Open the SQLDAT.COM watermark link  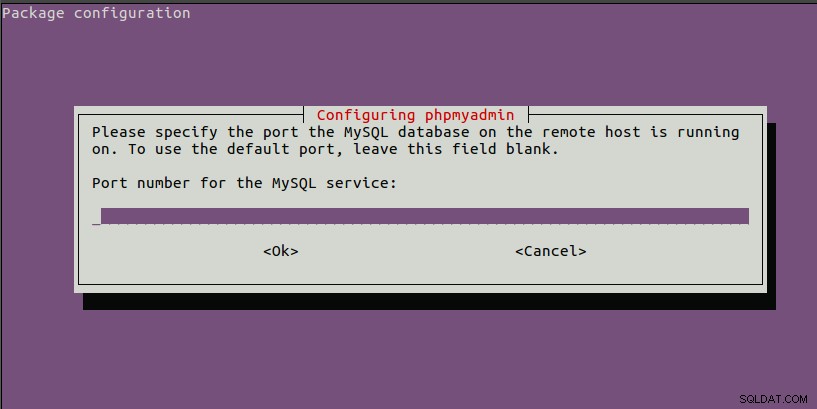pyautogui.click(x=773, y=399)
